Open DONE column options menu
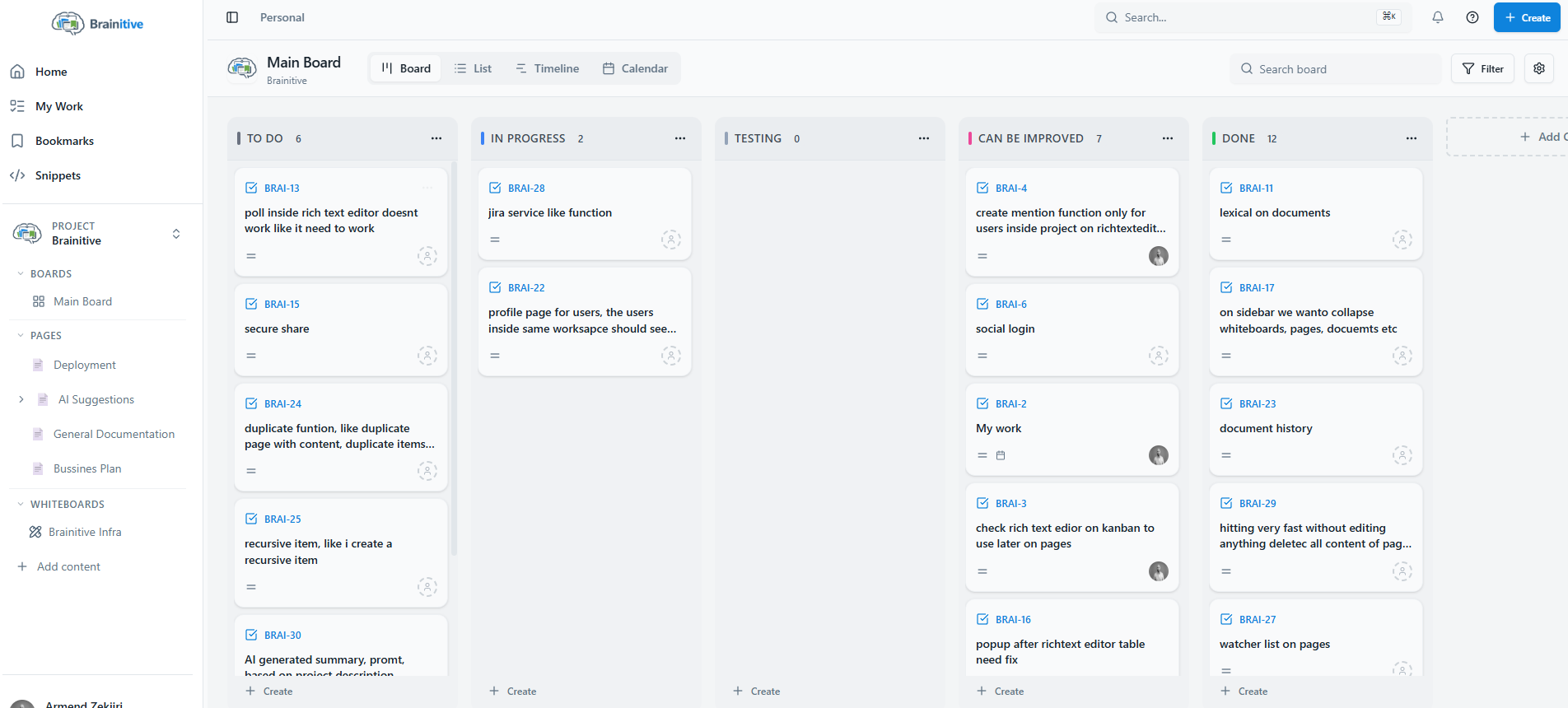 pos(1412,138)
